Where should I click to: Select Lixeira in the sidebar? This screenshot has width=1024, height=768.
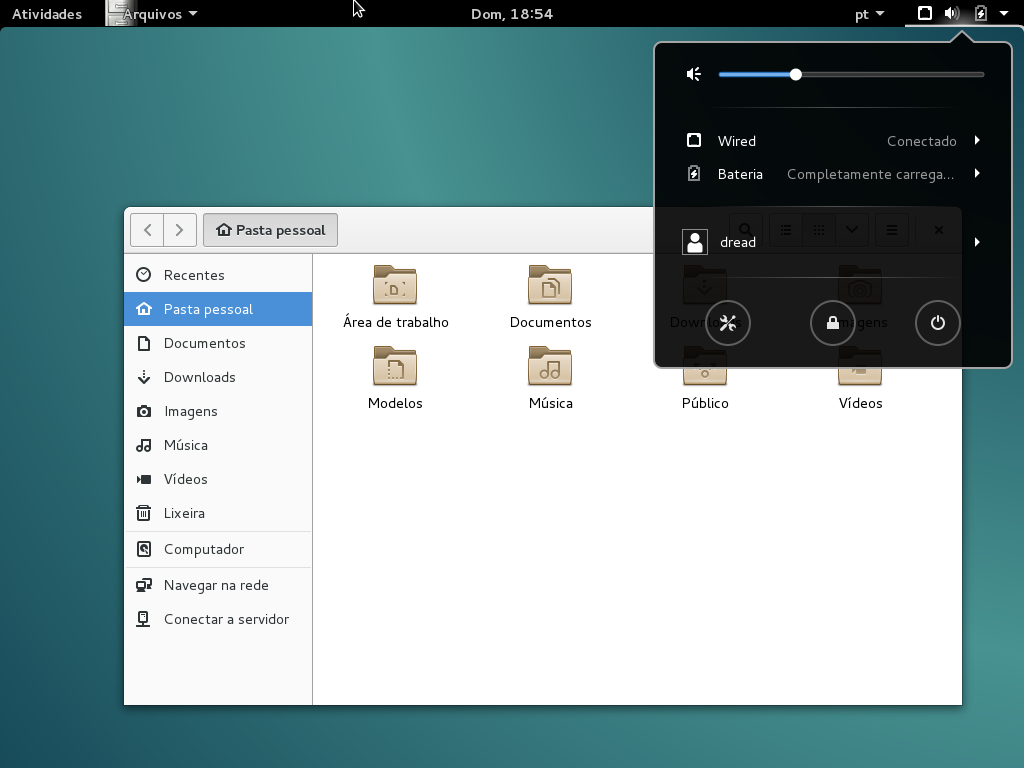tap(184, 513)
